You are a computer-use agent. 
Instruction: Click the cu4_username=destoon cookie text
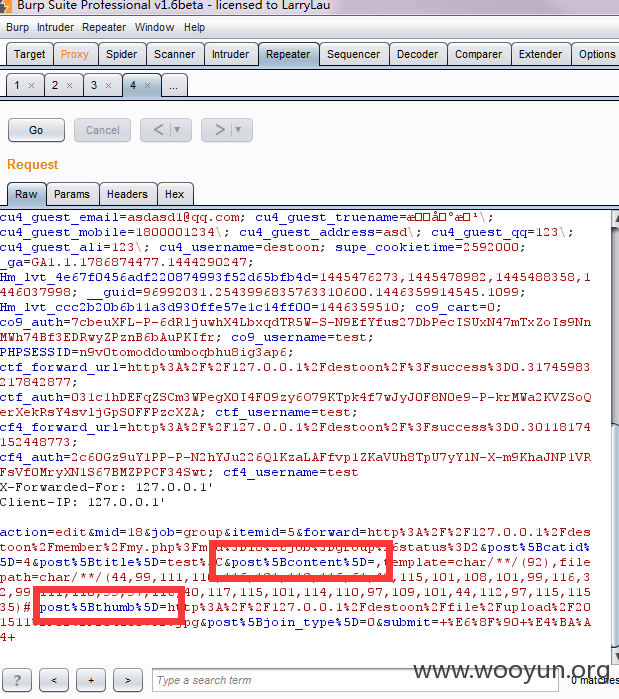[x=239, y=247]
